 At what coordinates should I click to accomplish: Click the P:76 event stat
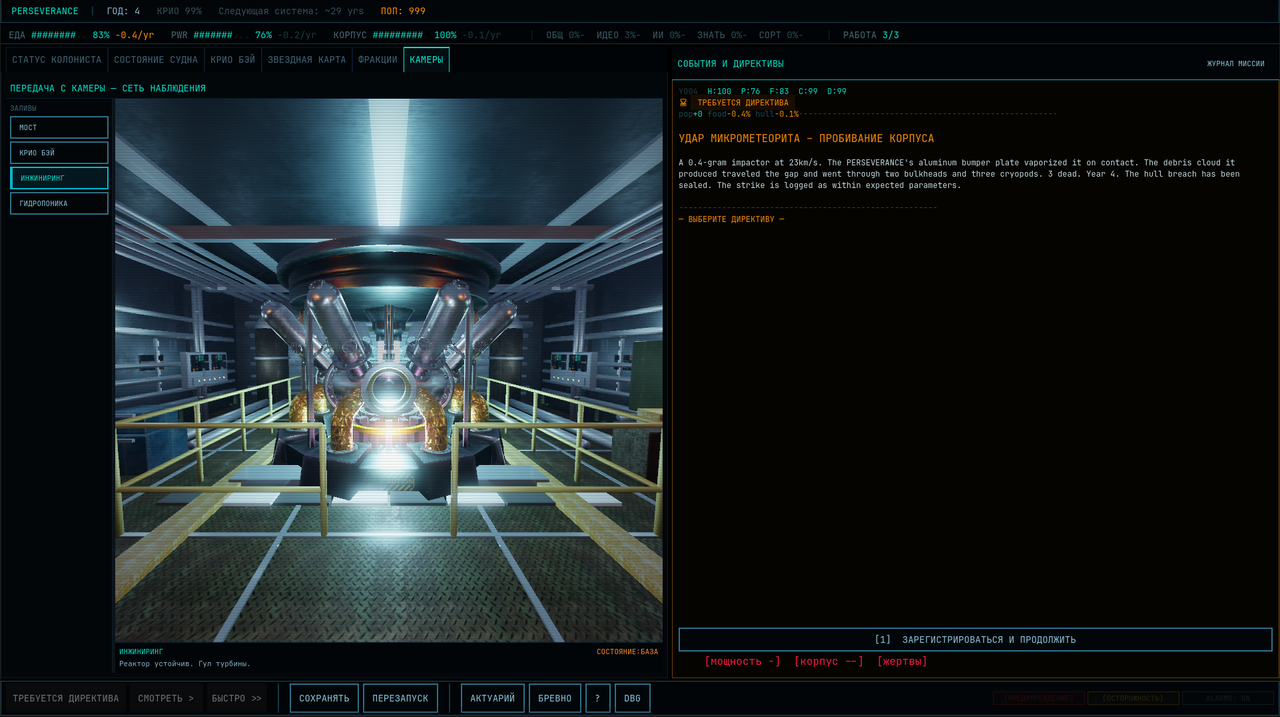point(750,91)
